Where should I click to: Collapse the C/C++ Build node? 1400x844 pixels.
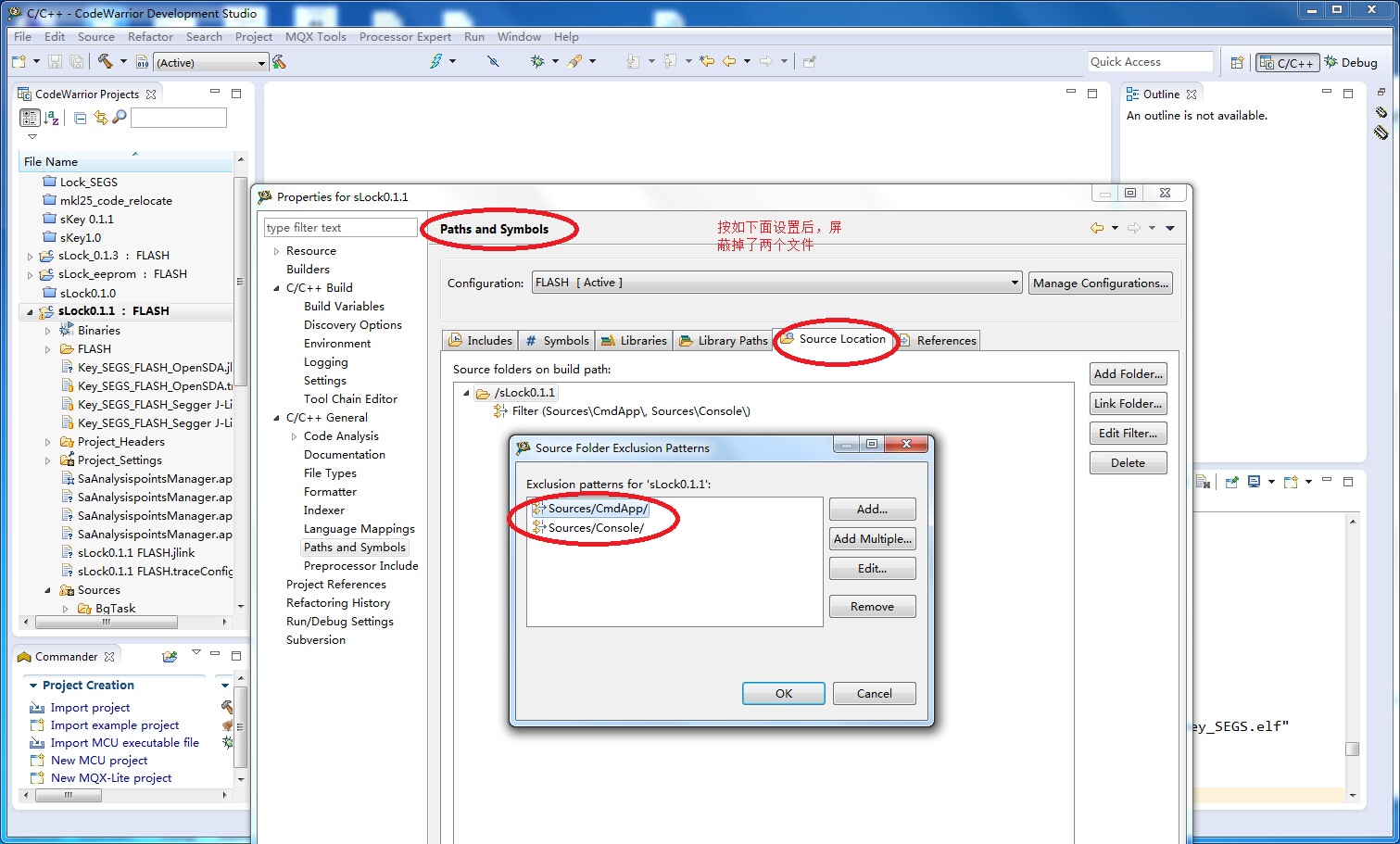276,288
